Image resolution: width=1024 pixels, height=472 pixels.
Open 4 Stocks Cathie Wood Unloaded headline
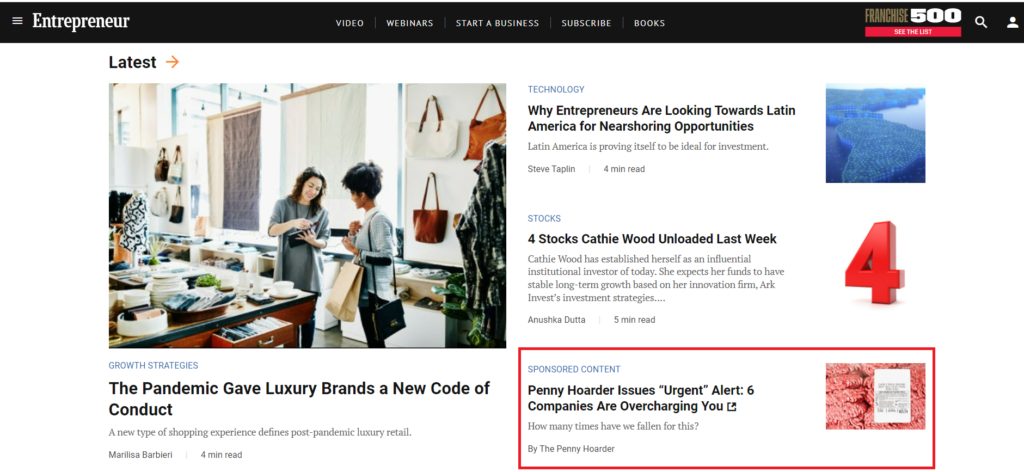[652, 239]
